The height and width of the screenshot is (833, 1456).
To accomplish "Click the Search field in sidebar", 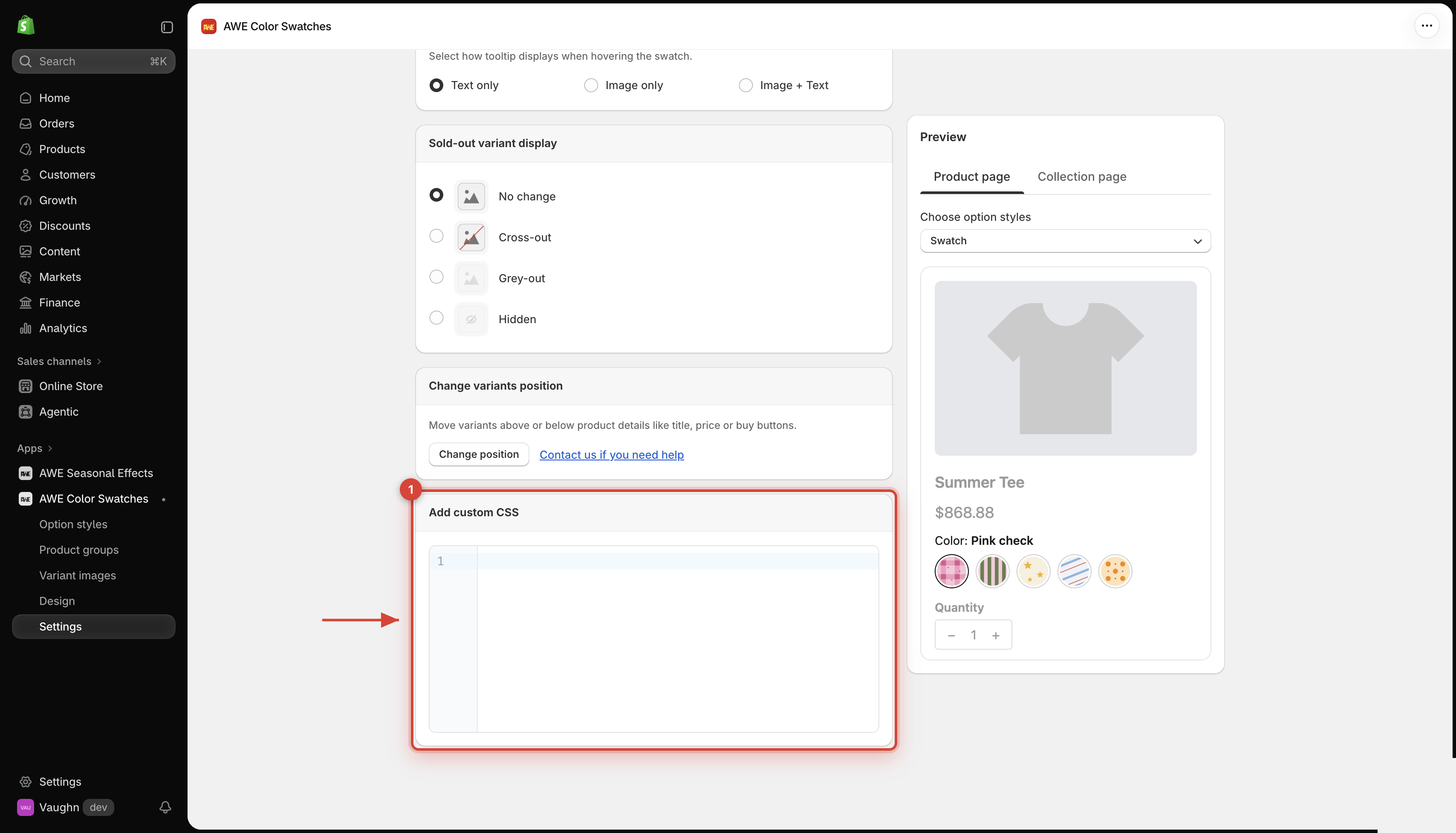I will [x=93, y=61].
